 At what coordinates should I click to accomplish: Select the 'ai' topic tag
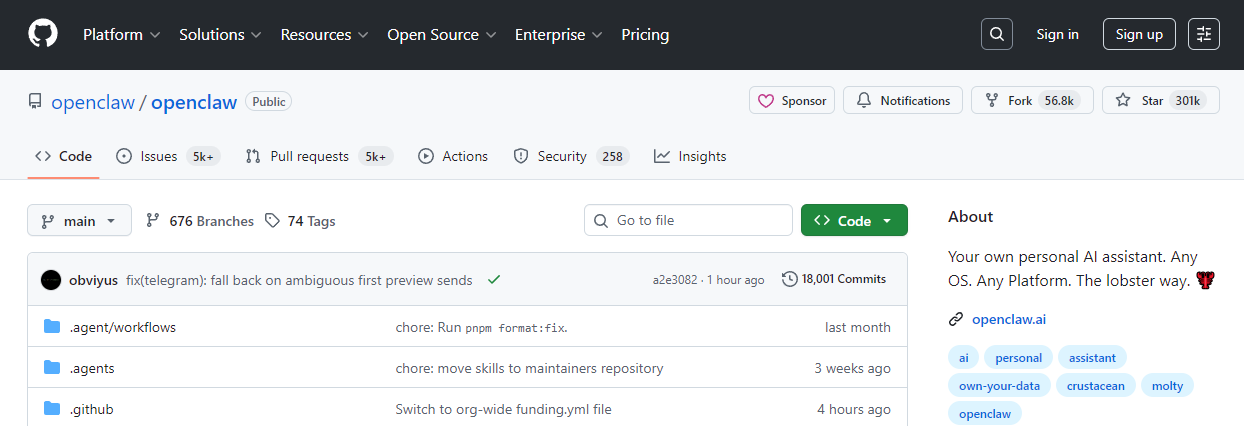[x=963, y=357]
